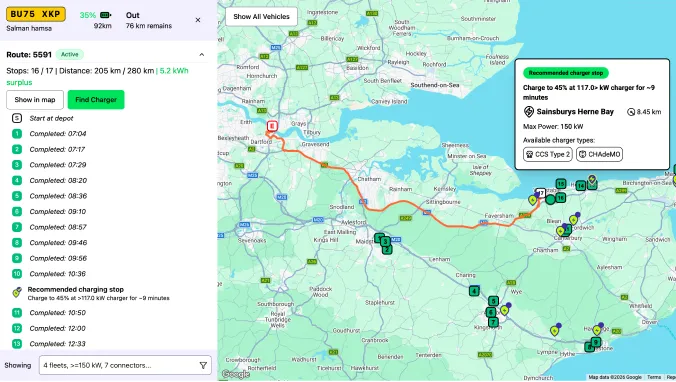Click the dark lightning charger pin above Herne Bay
Viewport: 676px width, 382px height.
(x=592, y=180)
